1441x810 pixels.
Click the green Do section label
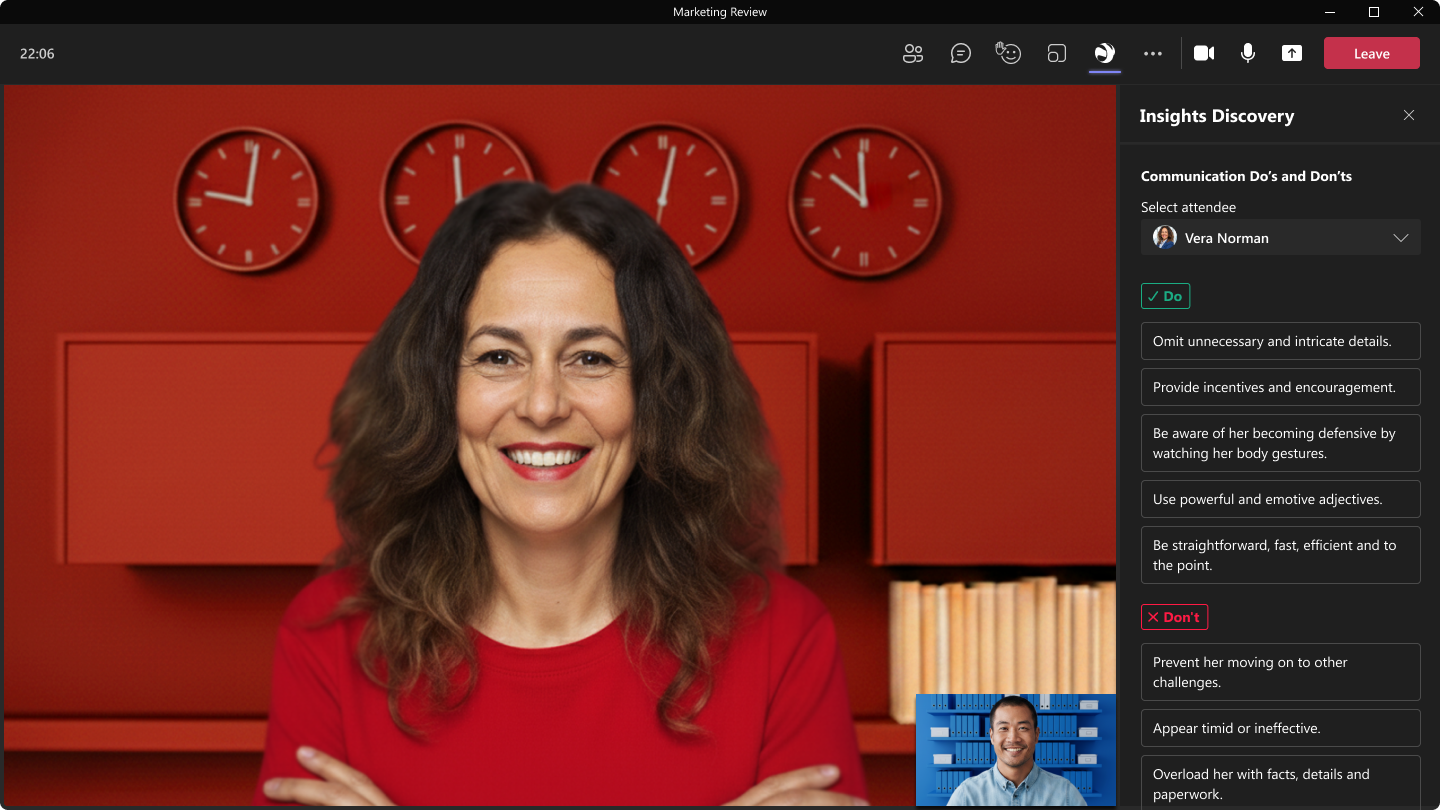[1165, 296]
